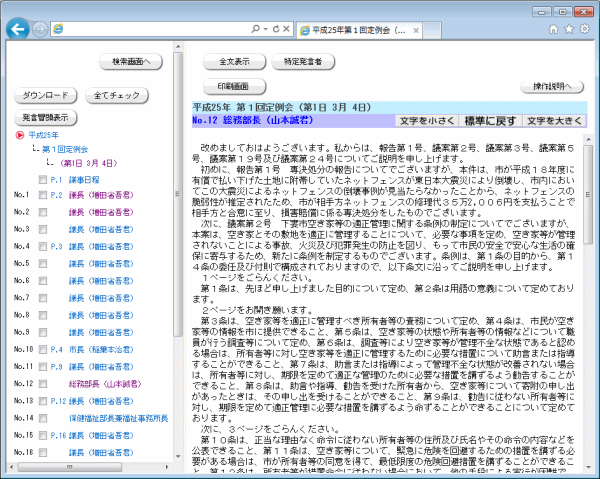The image size is (600, 479).
Task: Open browser Tools gear icon
Action: click(584, 29)
